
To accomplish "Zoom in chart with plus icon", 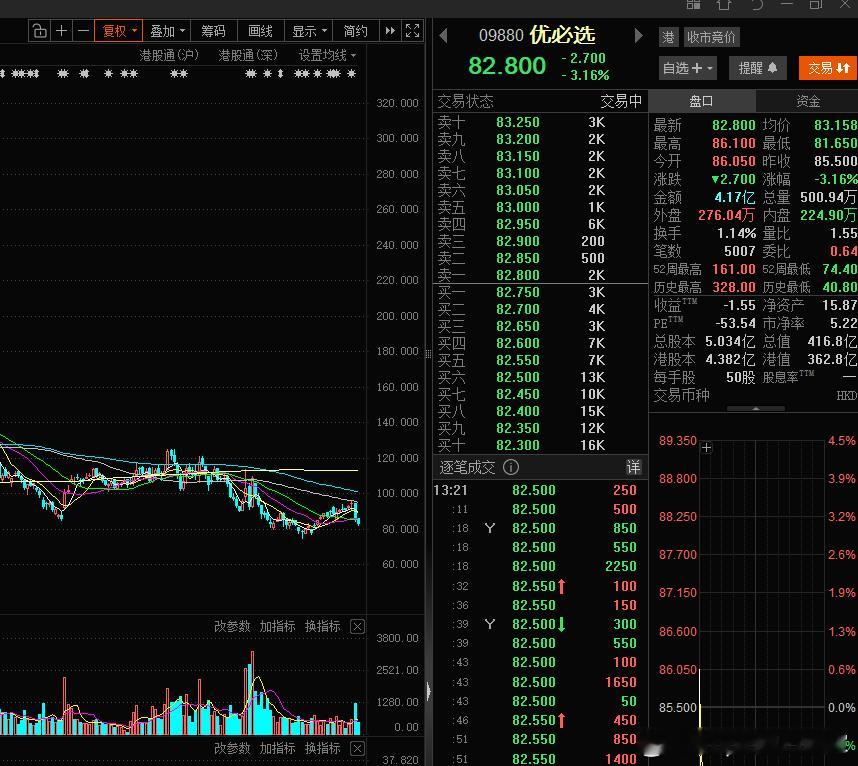I will coord(62,31).
